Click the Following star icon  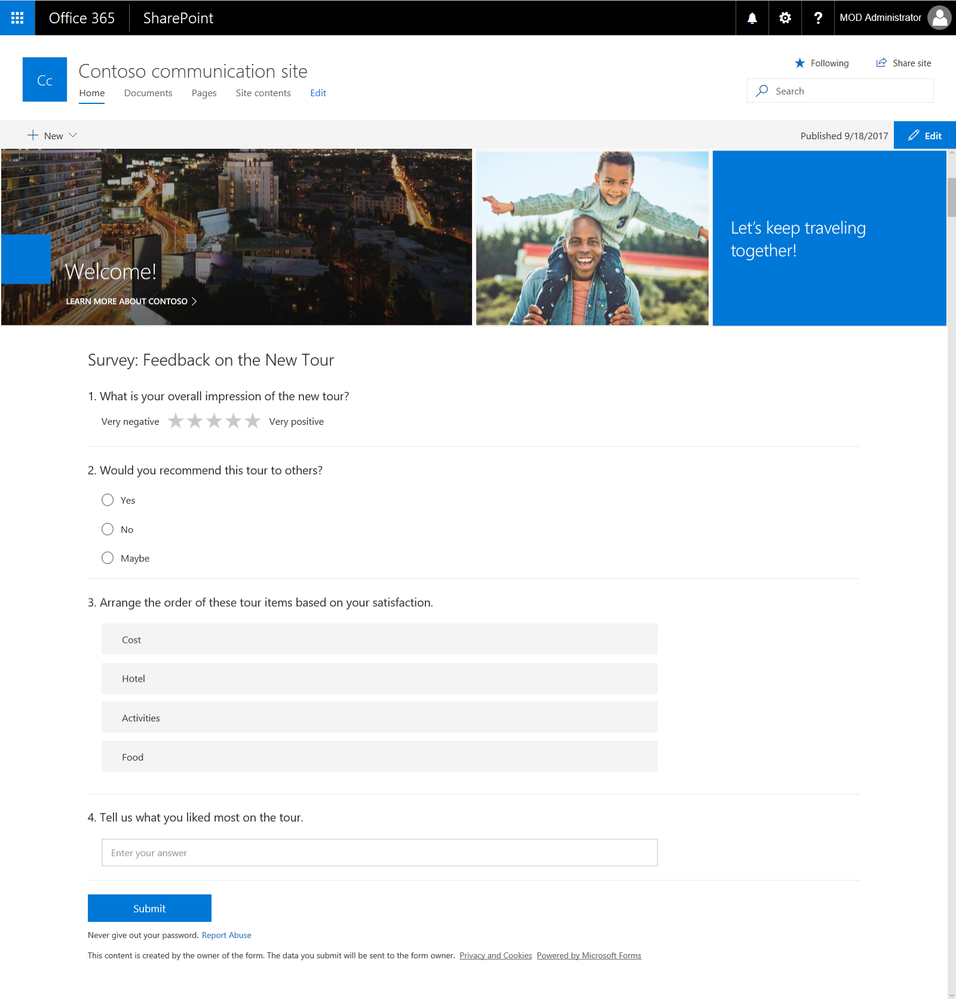(800, 63)
